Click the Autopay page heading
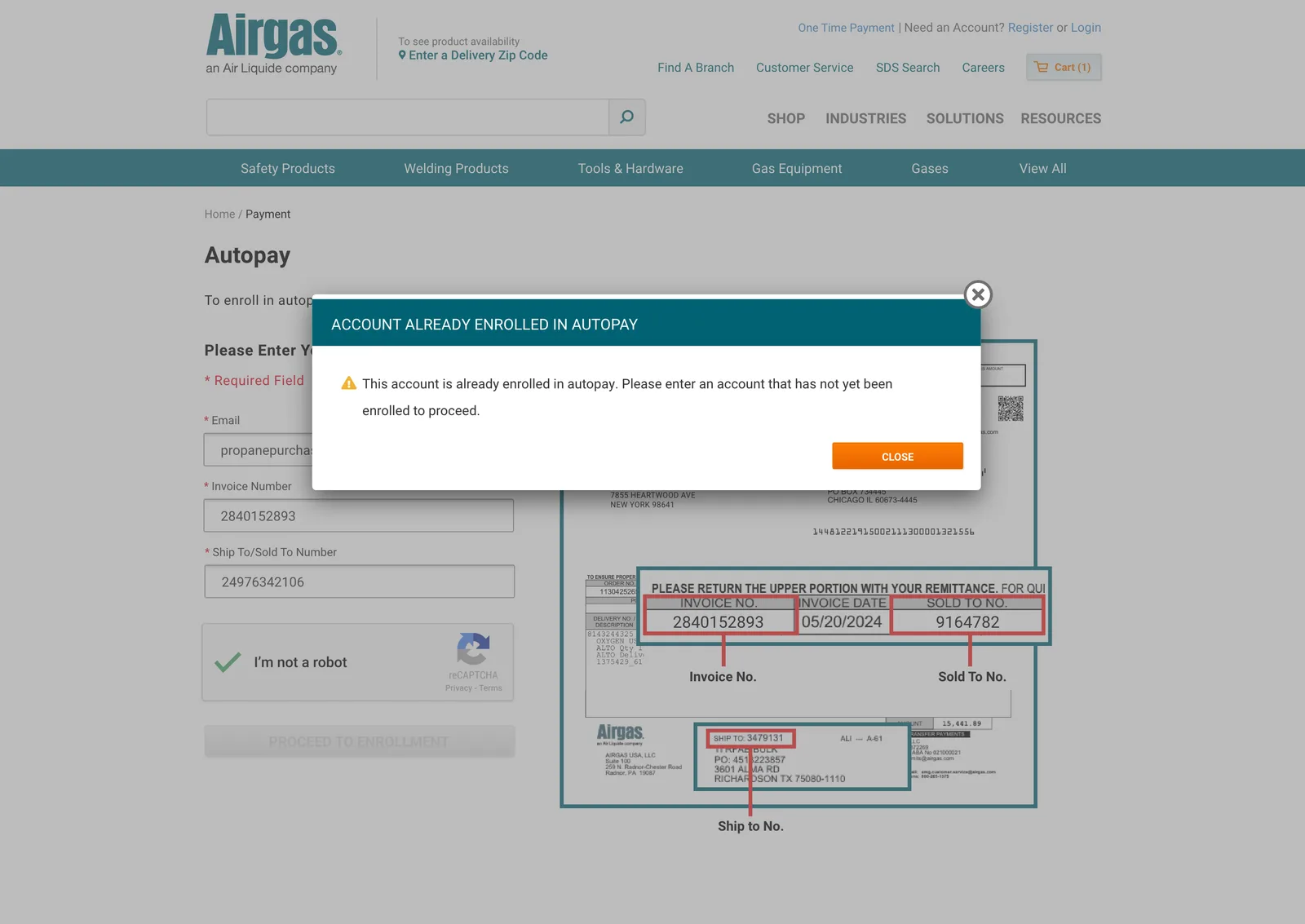Image resolution: width=1305 pixels, height=924 pixels. click(247, 255)
